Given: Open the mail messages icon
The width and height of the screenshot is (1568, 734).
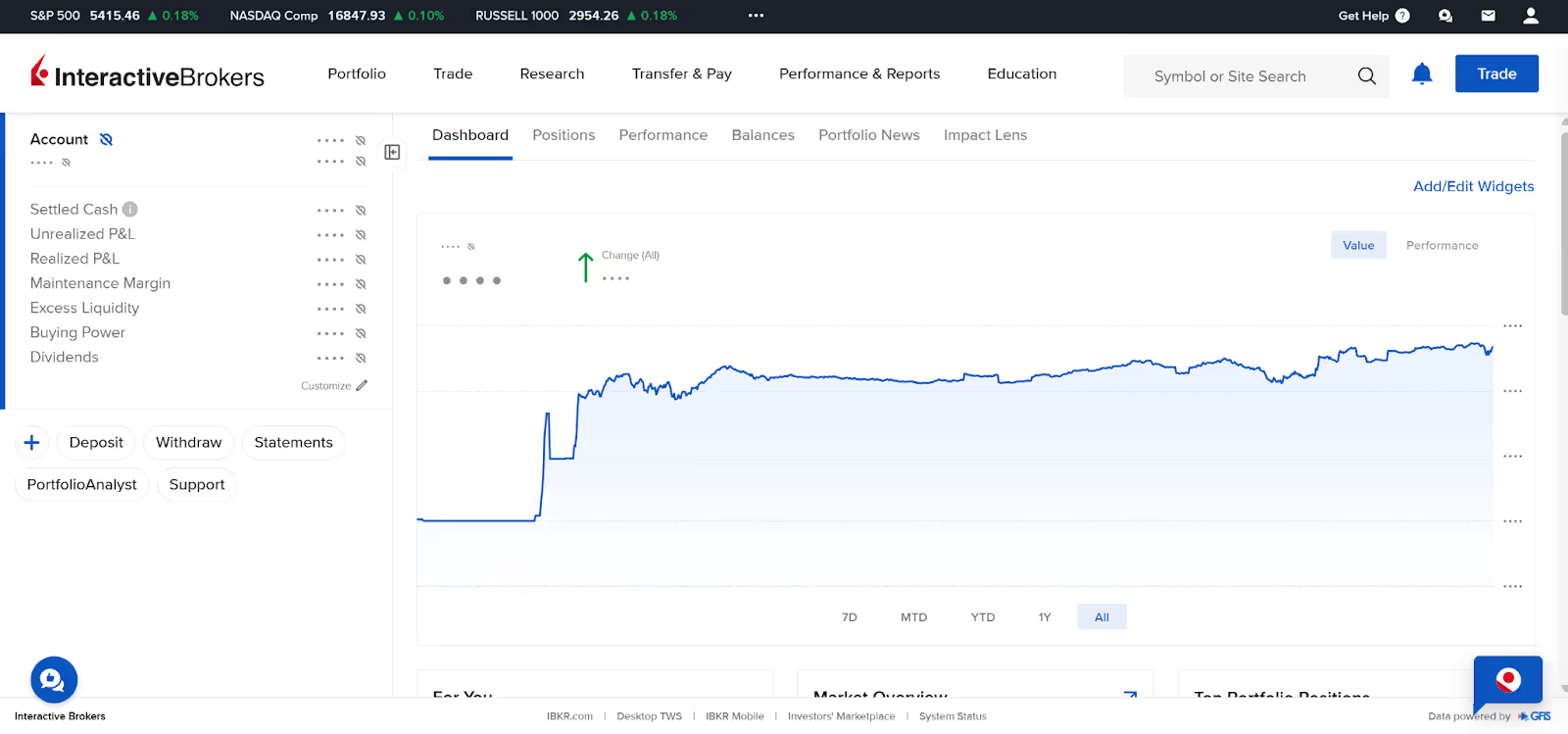Looking at the screenshot, I should (x=1489, y=16).
